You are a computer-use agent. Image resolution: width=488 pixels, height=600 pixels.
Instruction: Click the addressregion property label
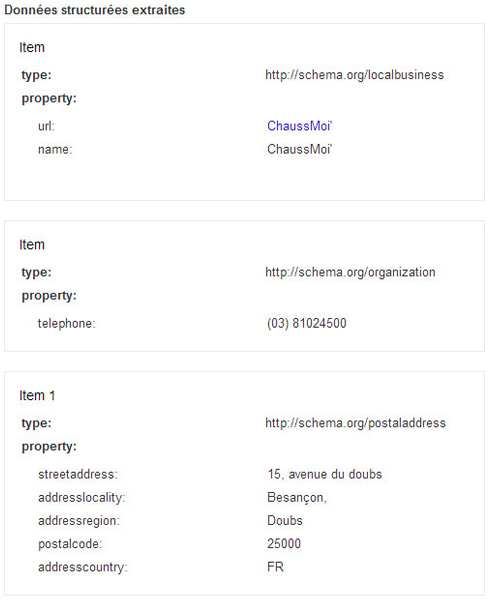tap(79, 521)
